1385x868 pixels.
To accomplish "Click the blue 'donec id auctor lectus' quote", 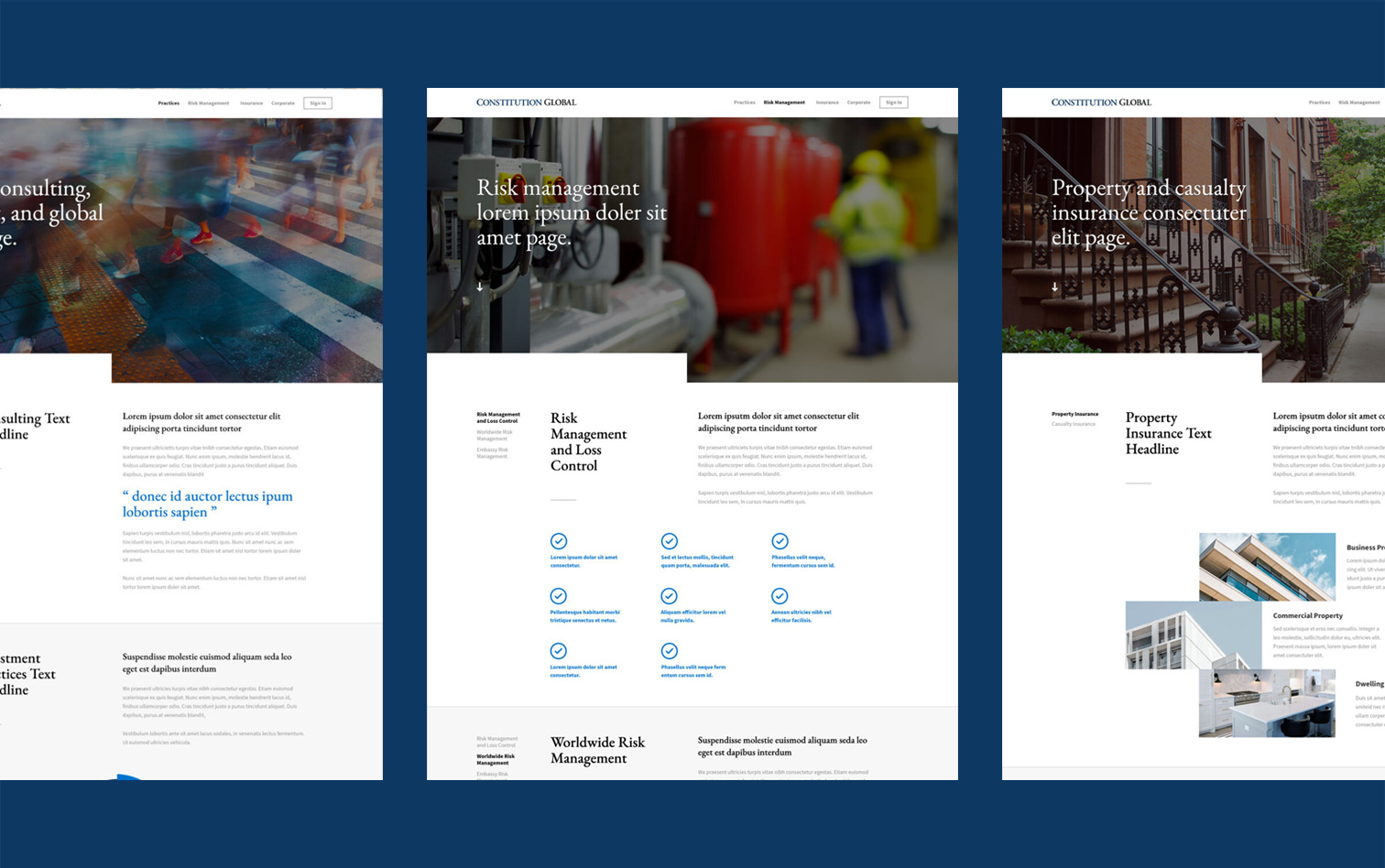I will pyautogui.click(x=208, y=505).
